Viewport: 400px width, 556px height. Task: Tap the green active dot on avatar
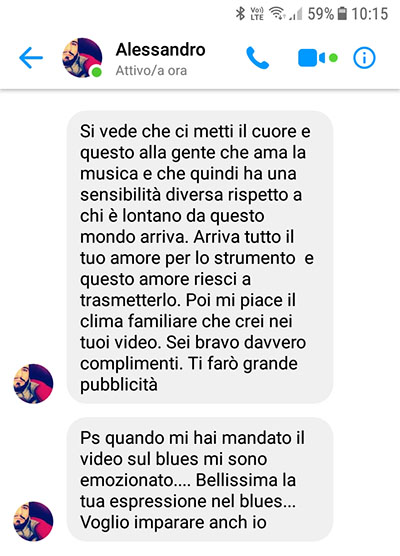tap(96, 72)
